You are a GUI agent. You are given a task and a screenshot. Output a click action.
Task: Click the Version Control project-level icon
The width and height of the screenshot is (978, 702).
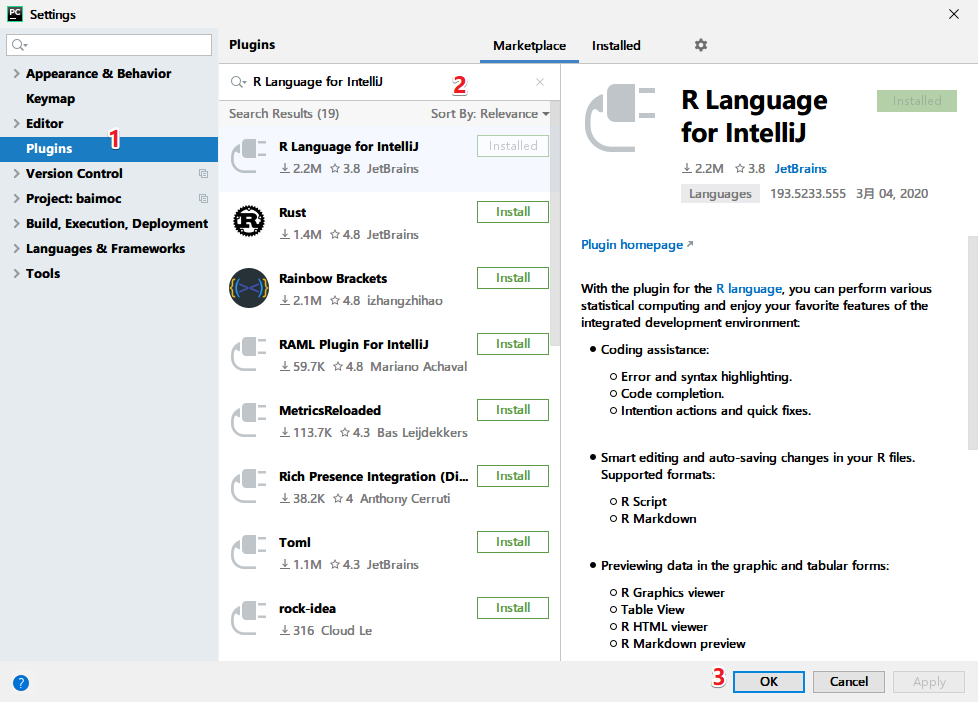click(x=203, y=173)
